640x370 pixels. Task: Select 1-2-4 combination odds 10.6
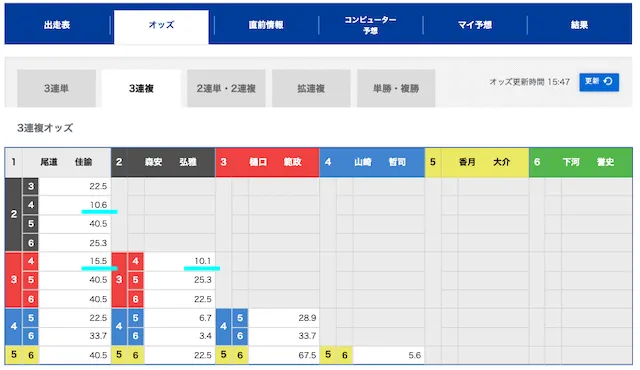click(75, 205)
